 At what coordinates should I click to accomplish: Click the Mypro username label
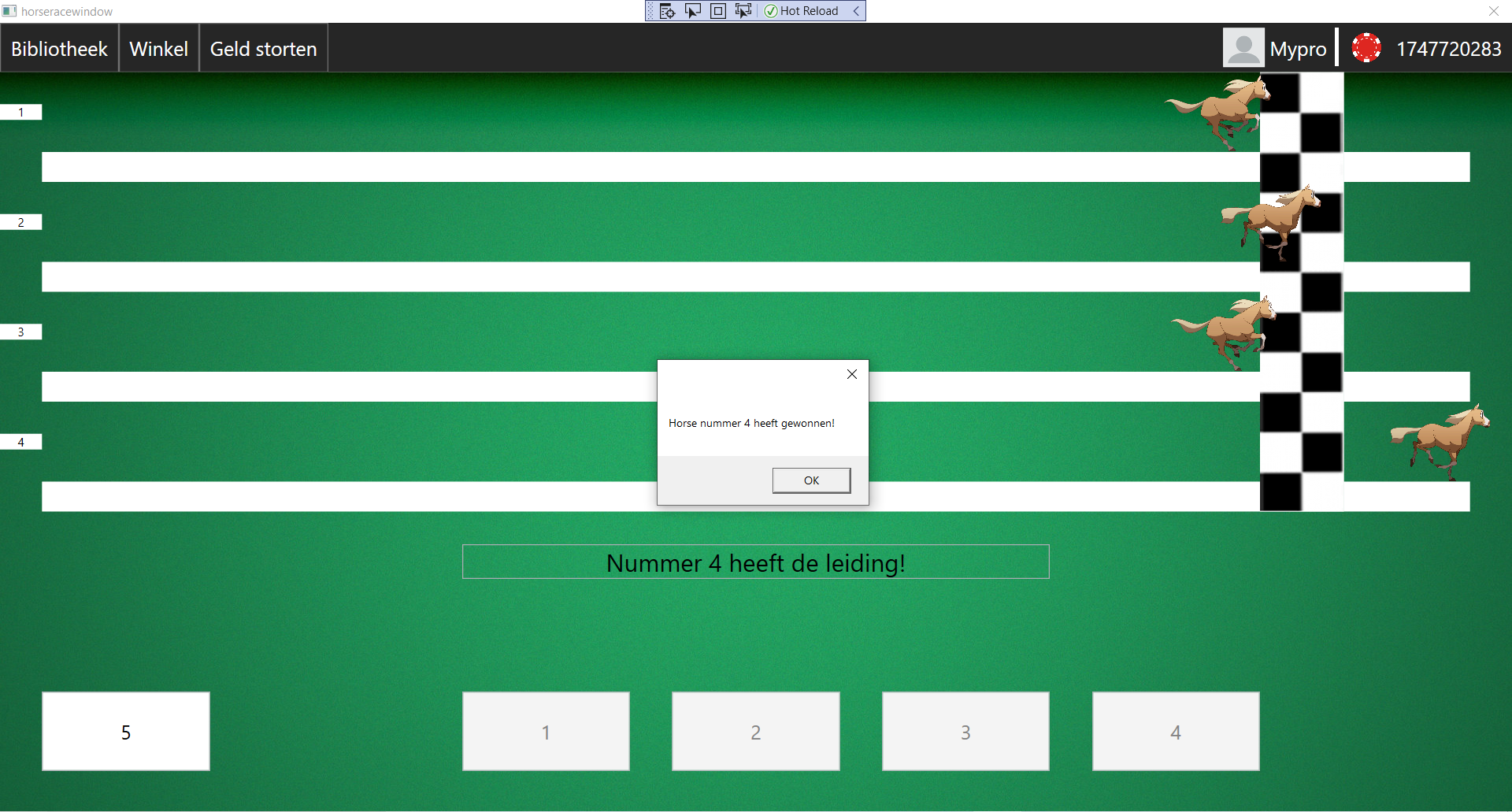point(1298,49)
